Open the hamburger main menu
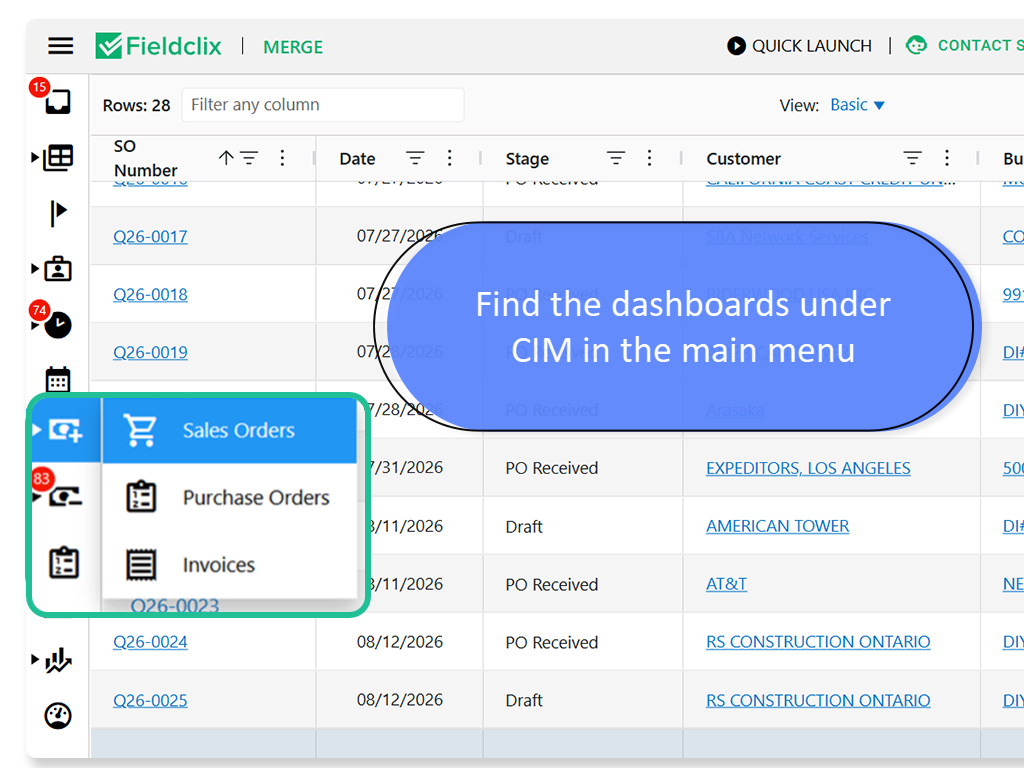The image size is (1024, 768). 60,46
